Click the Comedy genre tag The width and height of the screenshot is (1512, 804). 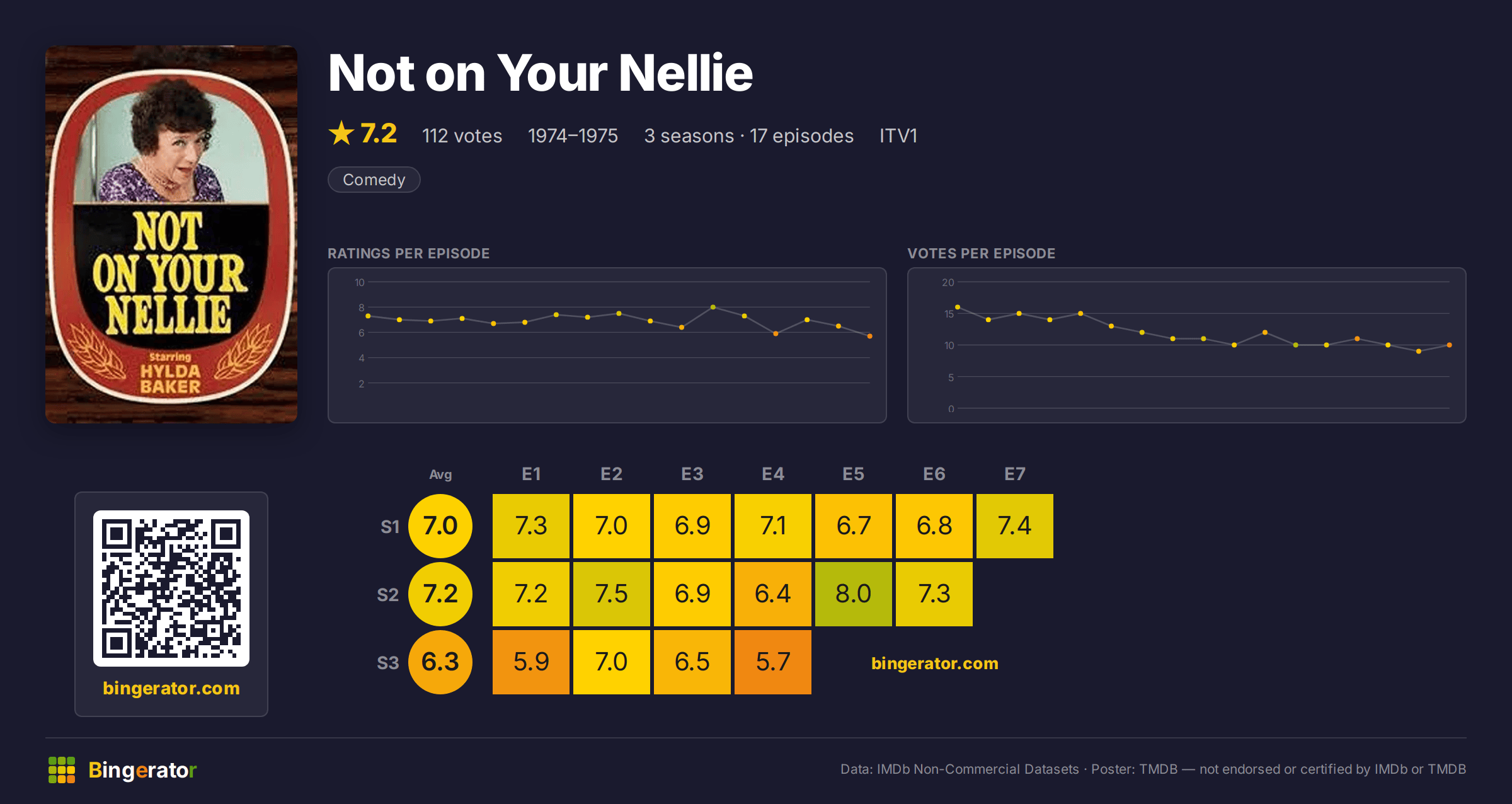[374, 180]
